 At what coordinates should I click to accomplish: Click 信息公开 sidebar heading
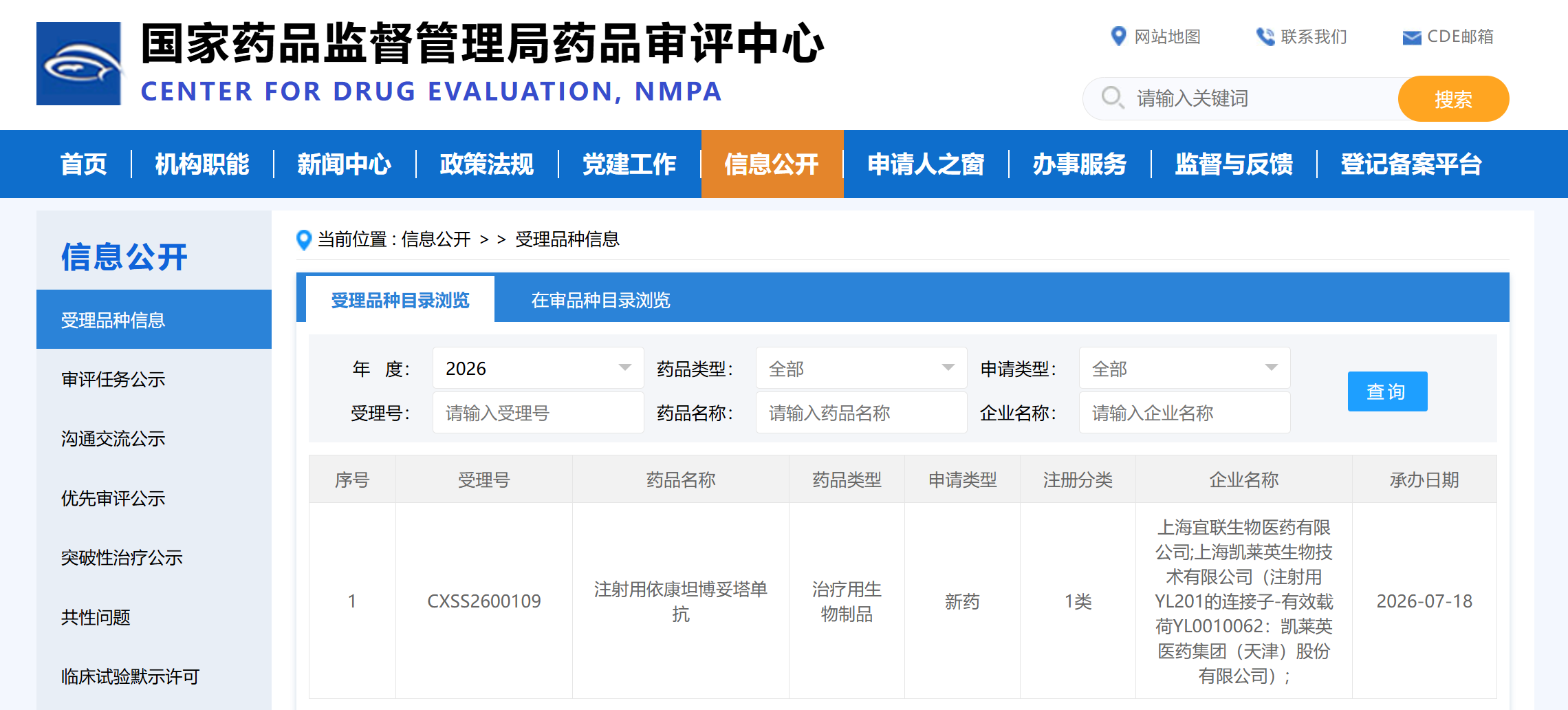[124, 257]
